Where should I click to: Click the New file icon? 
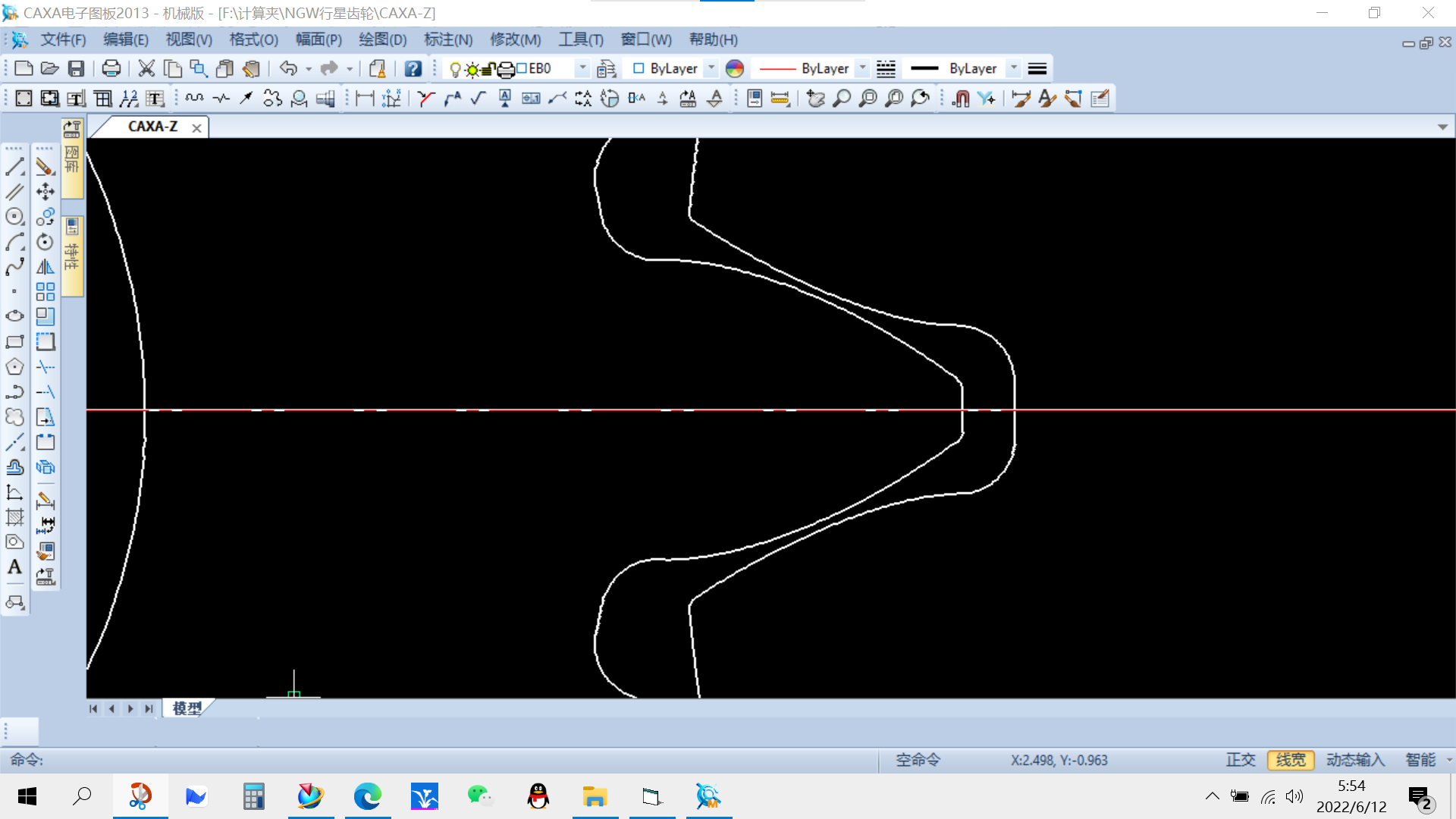24,69
